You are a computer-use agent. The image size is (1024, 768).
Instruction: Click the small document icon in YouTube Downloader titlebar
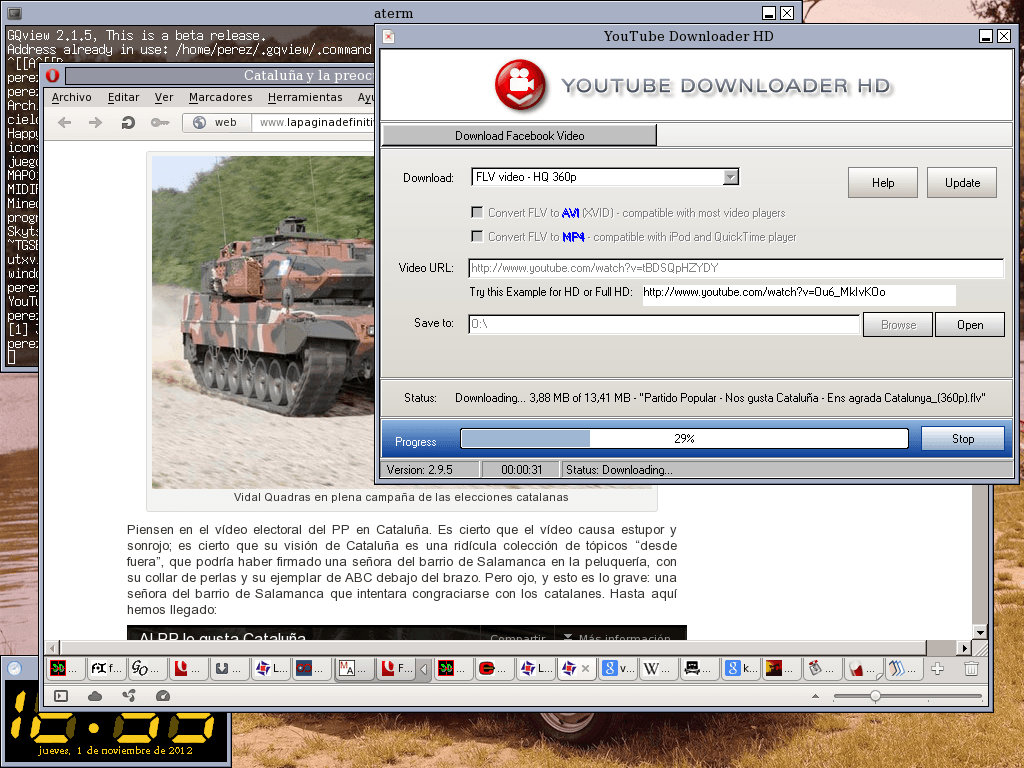[x=389, y=37]
